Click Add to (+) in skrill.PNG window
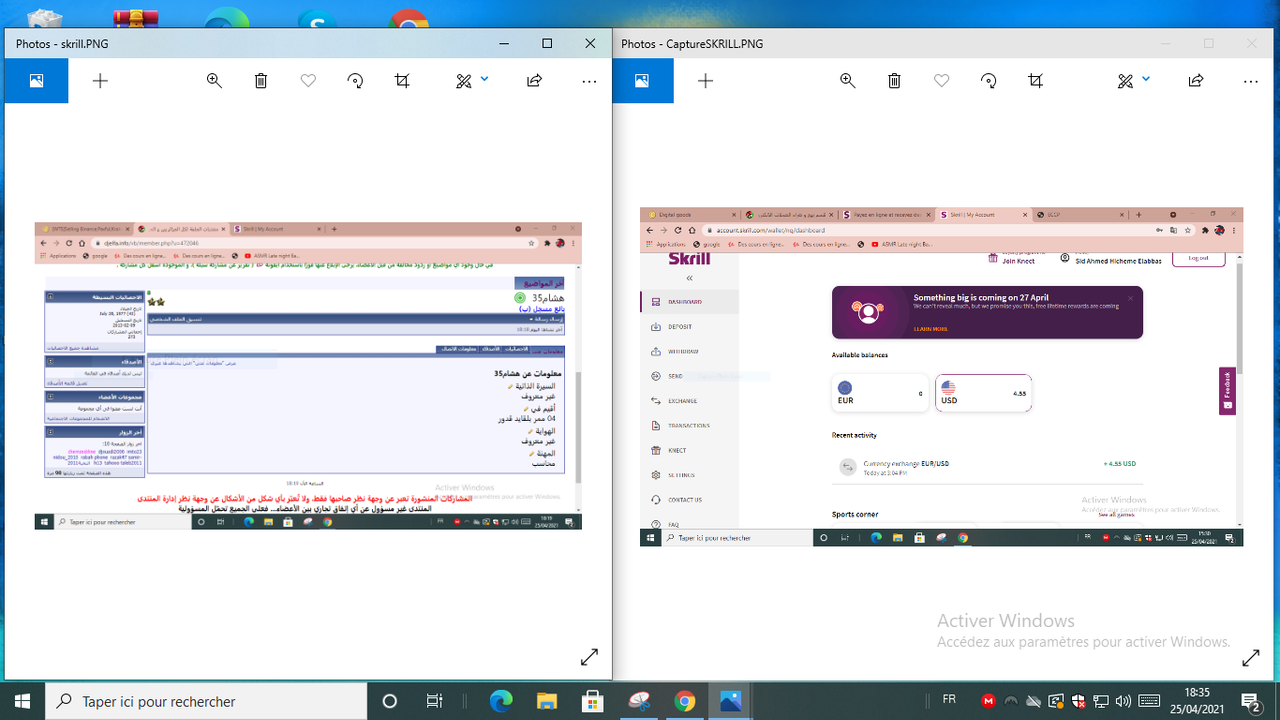Screen dimensions: 1280x720 [x=100, y=81]
